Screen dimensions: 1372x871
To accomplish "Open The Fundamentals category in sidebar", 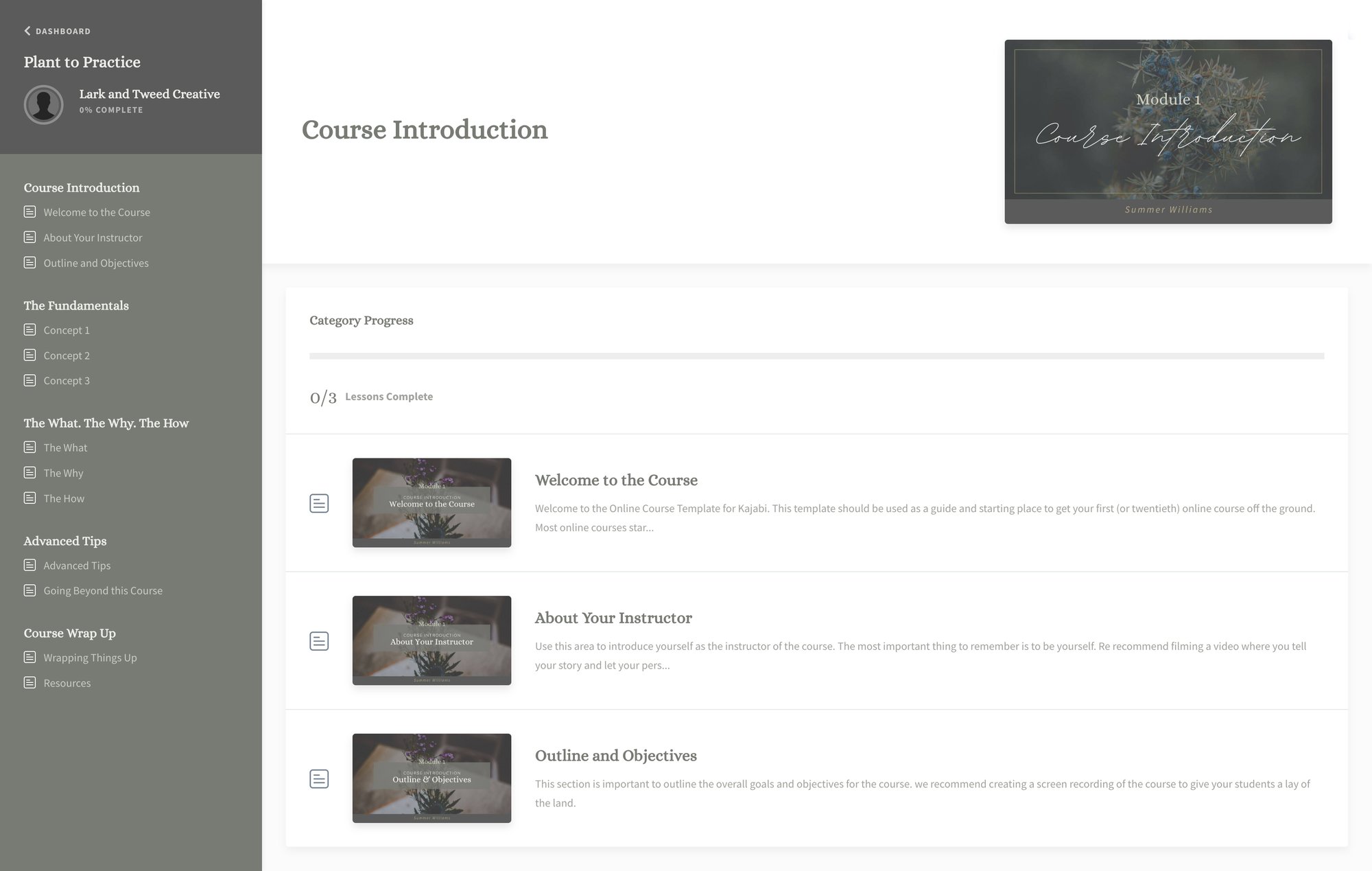I will [x=76, y=305].
